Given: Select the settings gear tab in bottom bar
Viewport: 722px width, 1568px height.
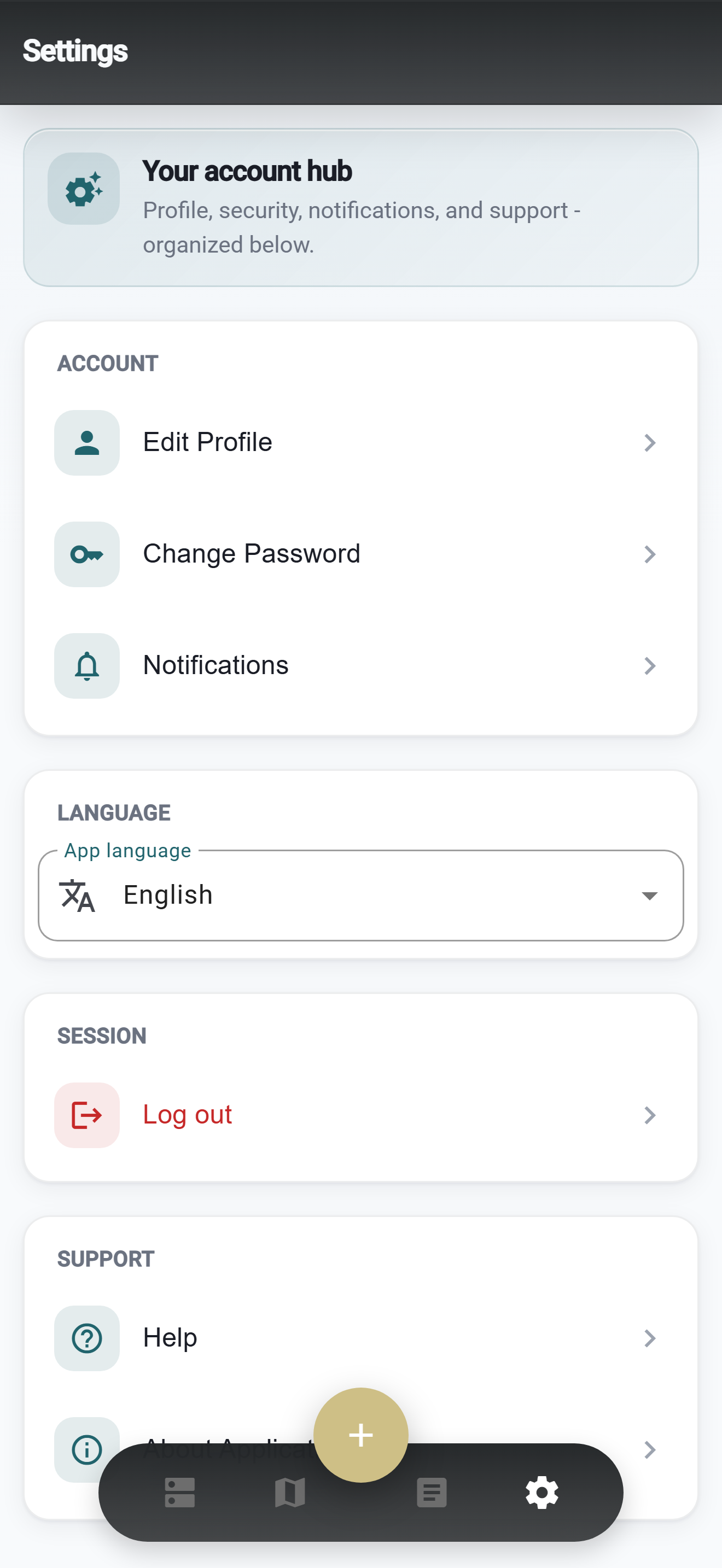Looking at the screenshot, I should [542, 1493].
